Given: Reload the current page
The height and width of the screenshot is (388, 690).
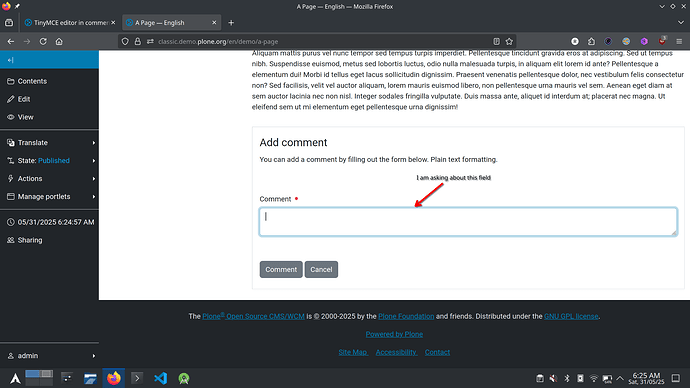Looking at the screenshot, I should pyautogui.click(x=43, y=41).
